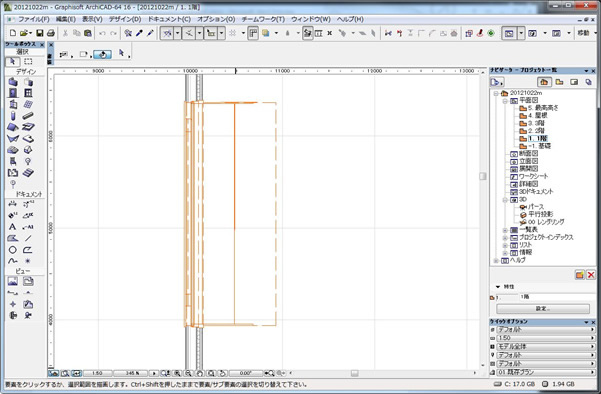Select the Spline curve tool
Screen dimensions: 601x394
click(13, 261)
